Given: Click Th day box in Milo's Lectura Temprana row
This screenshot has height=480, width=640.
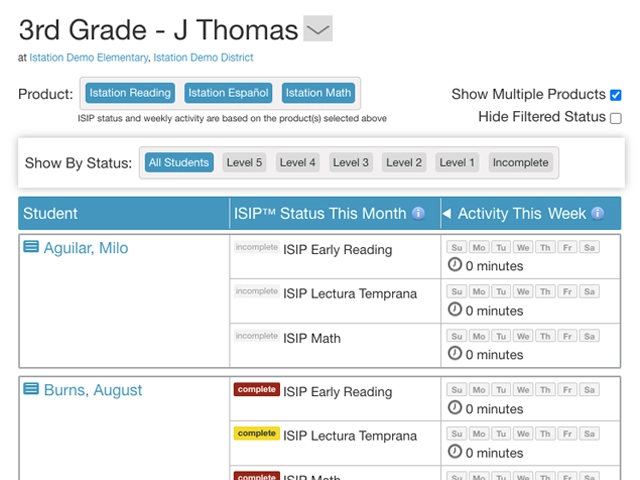Looking at the screenshot, I should click(x=545, y=291).
